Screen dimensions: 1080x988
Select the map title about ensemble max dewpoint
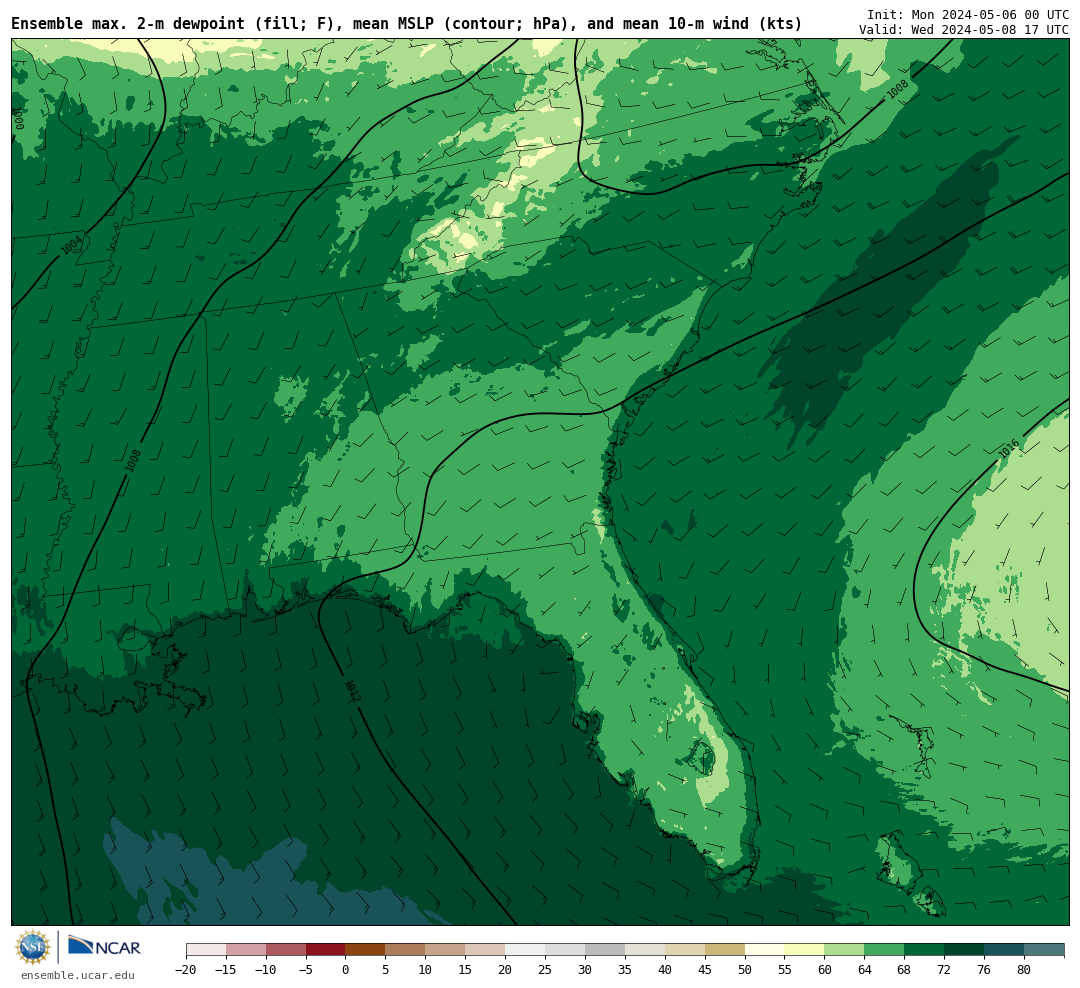point(406,24)
